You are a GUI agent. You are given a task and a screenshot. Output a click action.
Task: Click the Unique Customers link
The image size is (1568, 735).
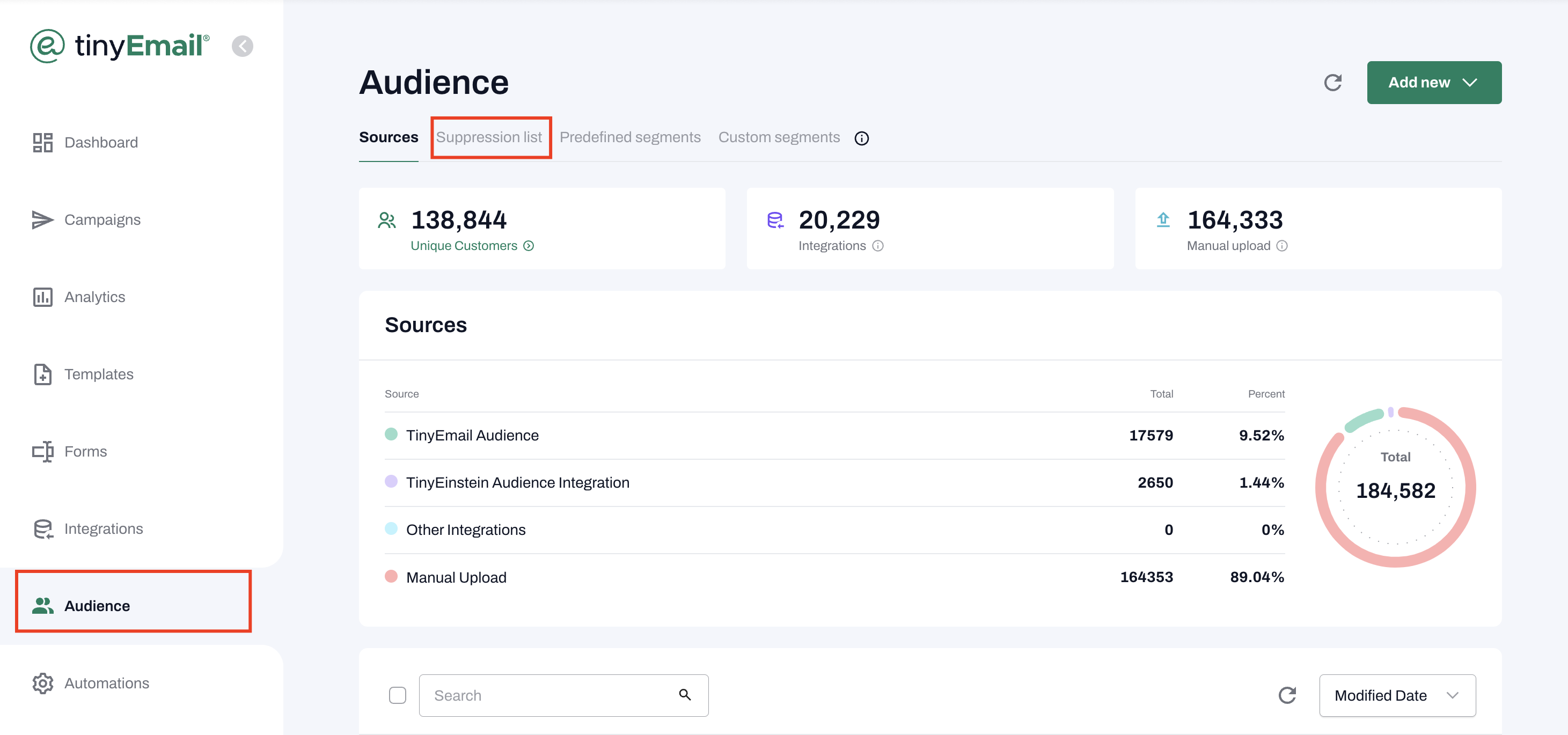[x=464, y=246]
